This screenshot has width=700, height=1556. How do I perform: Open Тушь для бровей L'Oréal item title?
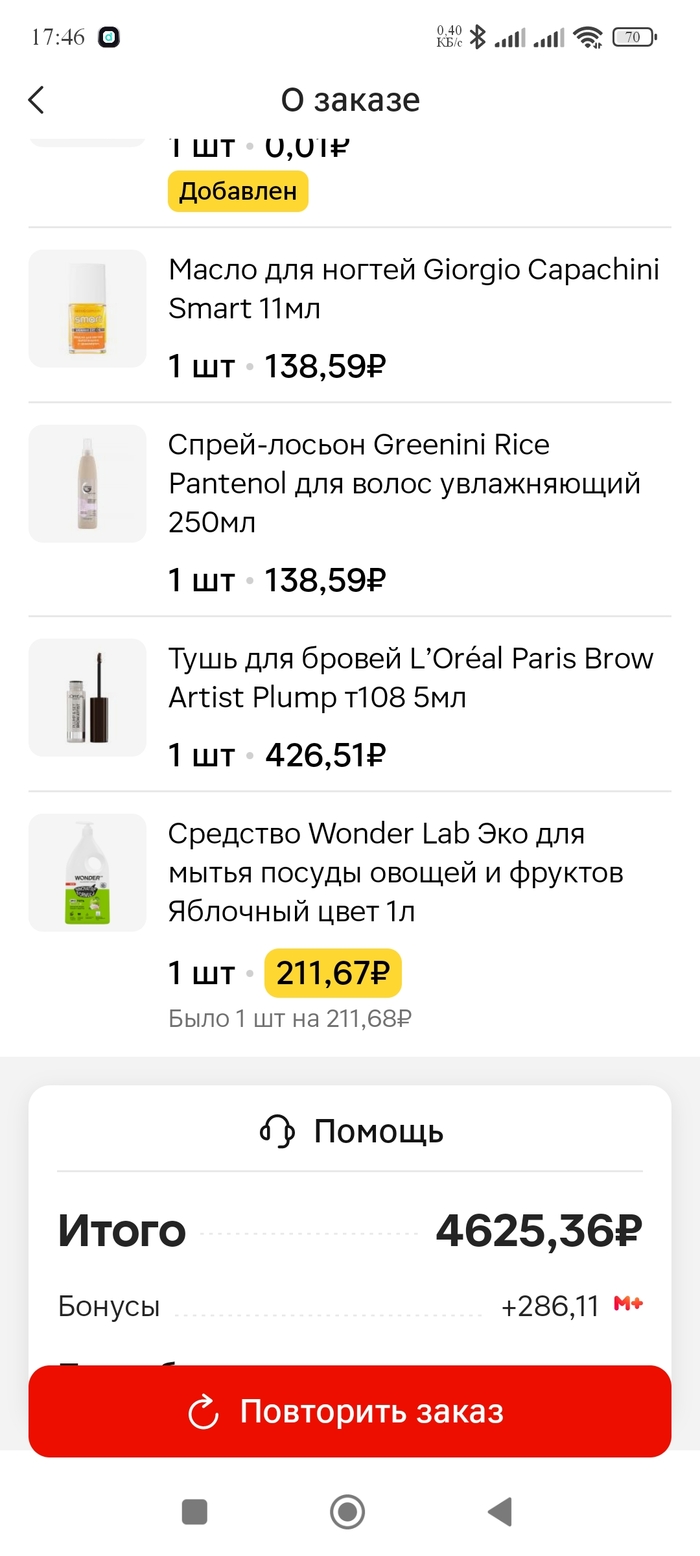coord(410,678)
